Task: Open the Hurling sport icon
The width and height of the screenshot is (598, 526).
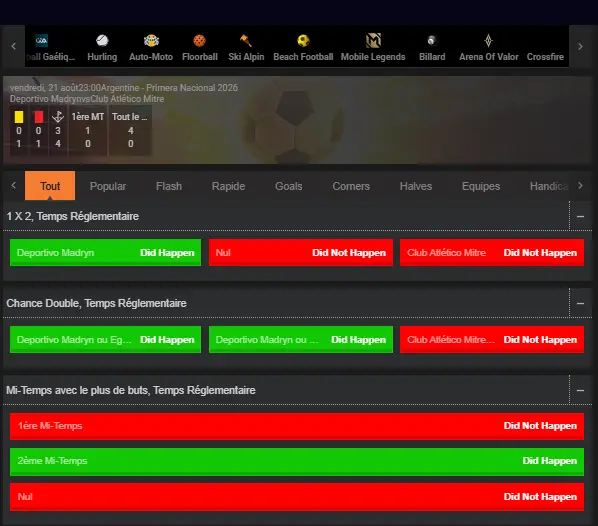Action: [102, 40]
